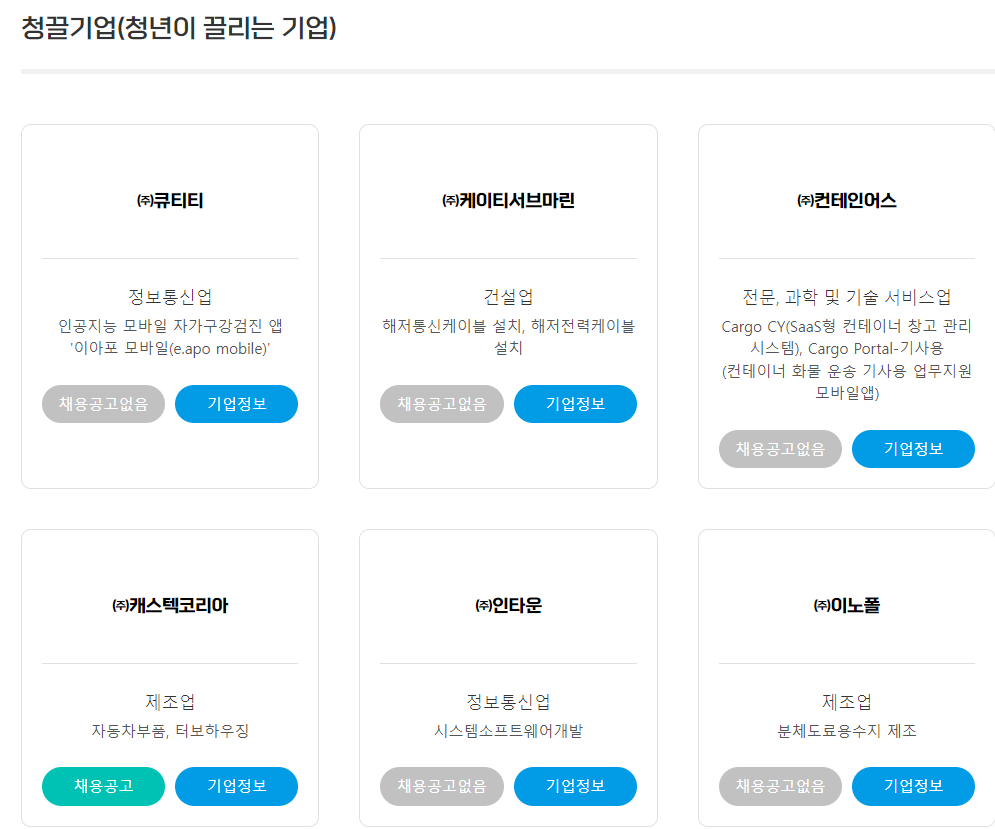Click the Cargo CY description text
The width and height of the screenshot is (995, 829).
(x=847, y=359)
